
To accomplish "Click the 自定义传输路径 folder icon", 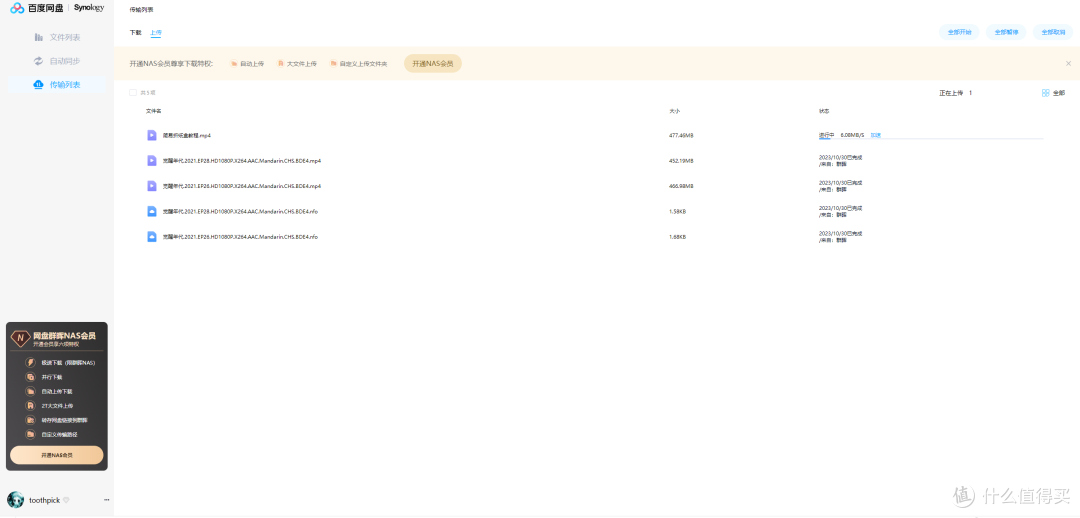I will pyautogui.click(x=30, y=434).
